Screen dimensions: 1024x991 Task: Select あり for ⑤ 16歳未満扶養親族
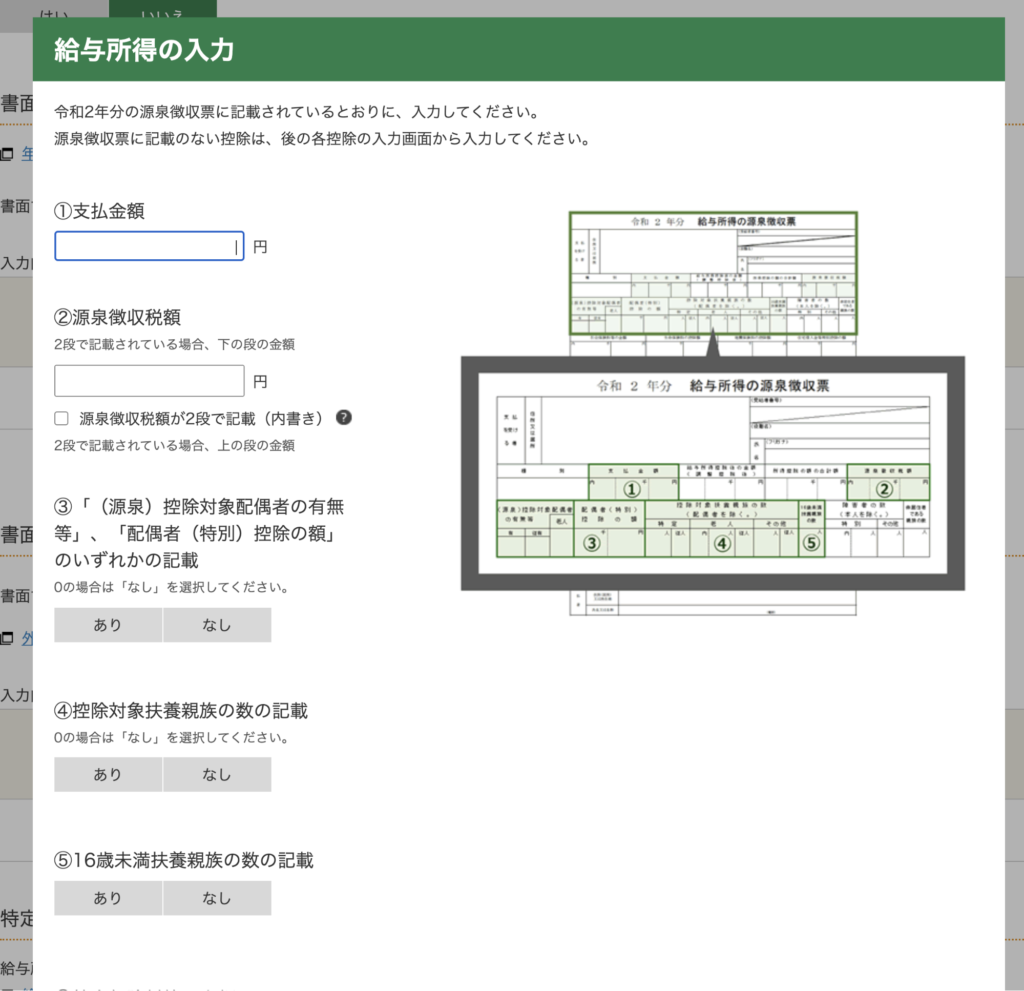[108, 898]
